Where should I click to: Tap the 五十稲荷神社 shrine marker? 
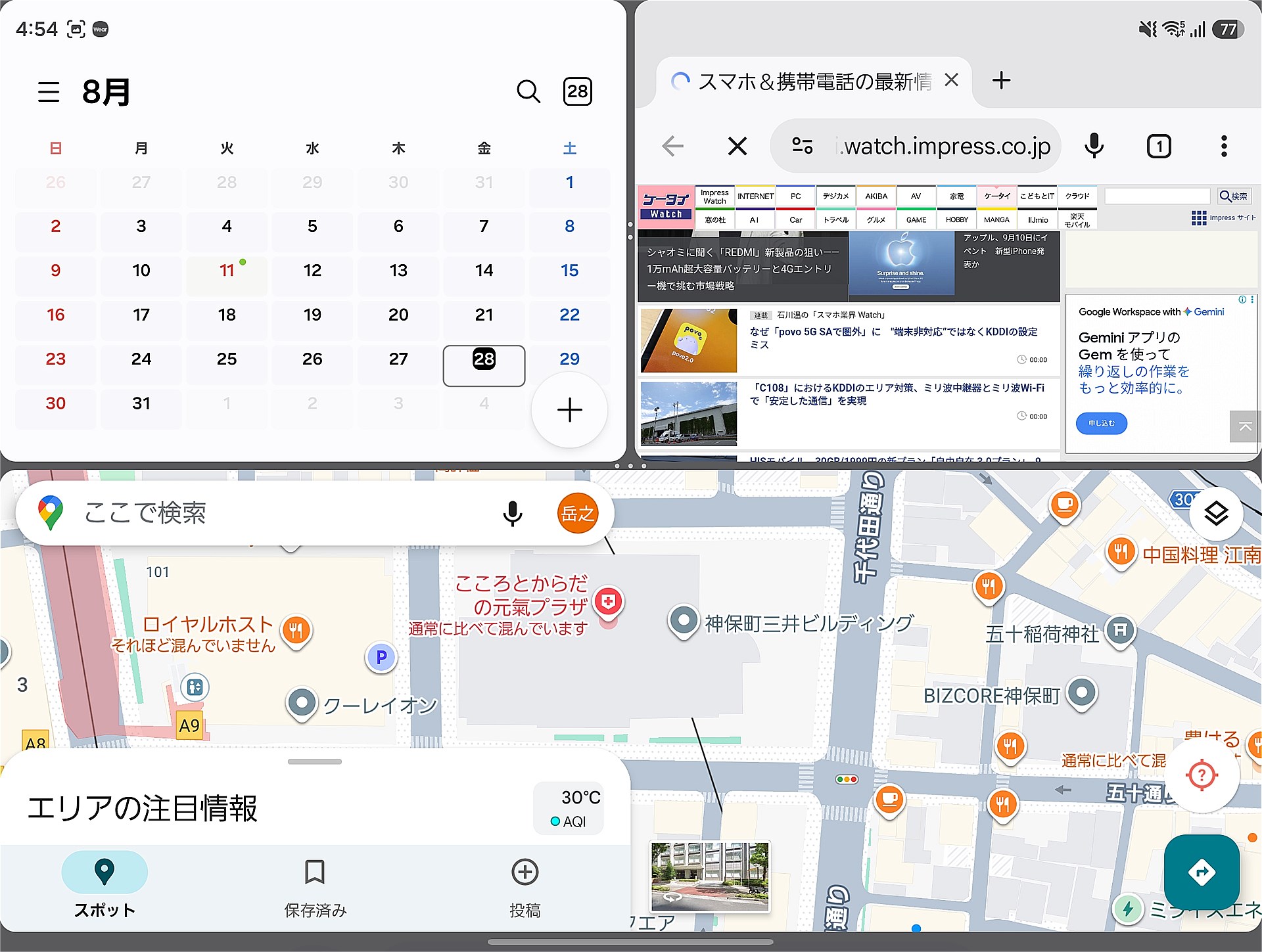click(1121, 631)
